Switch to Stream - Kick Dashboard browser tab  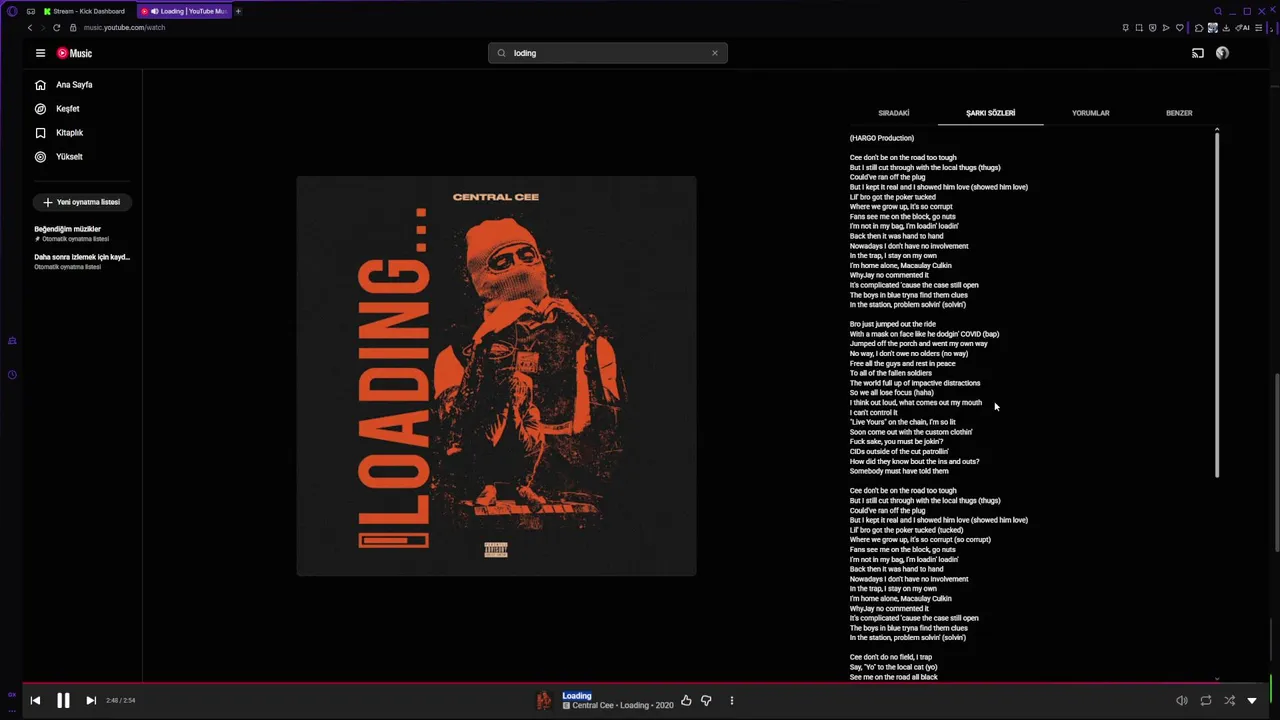tap(84, 11)
